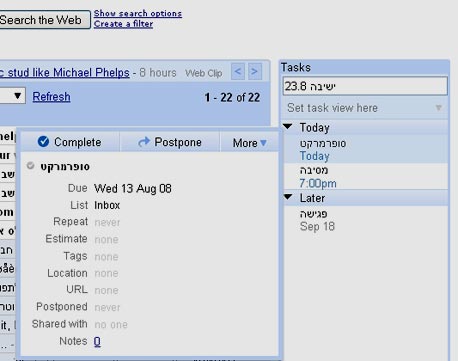
Task: Click the Tasks panel header
Action: (x=365, y=67)
